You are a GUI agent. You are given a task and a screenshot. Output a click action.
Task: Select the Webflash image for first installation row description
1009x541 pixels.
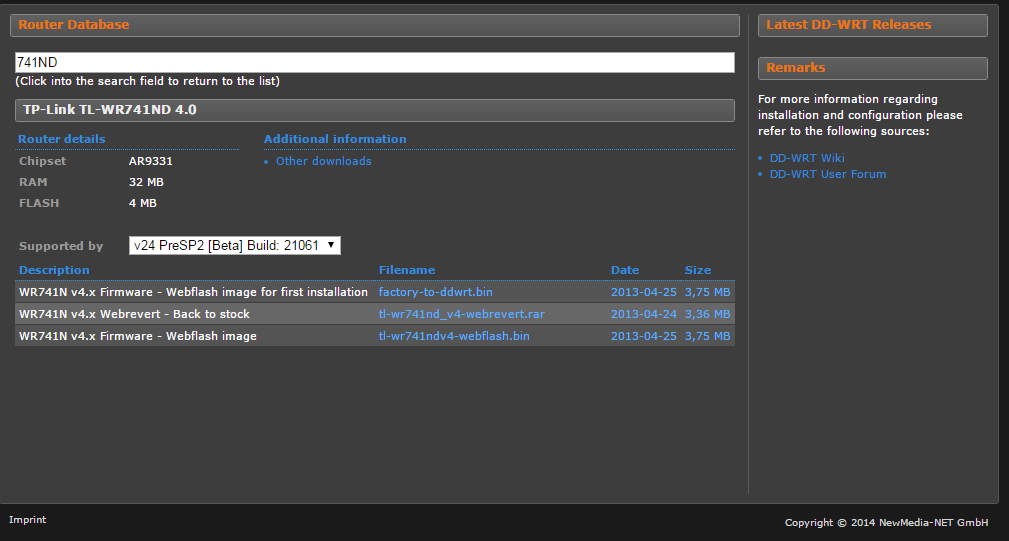point(193,292)
